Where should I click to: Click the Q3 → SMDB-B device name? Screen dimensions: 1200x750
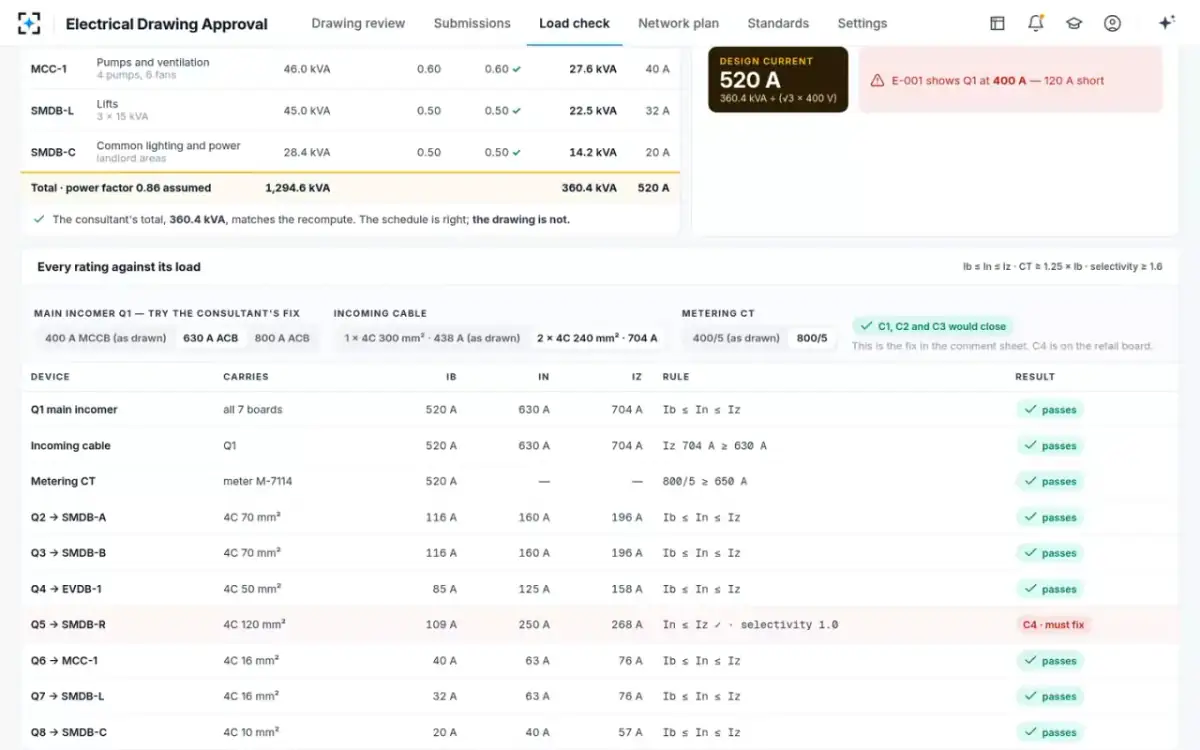tap(68, 553)
